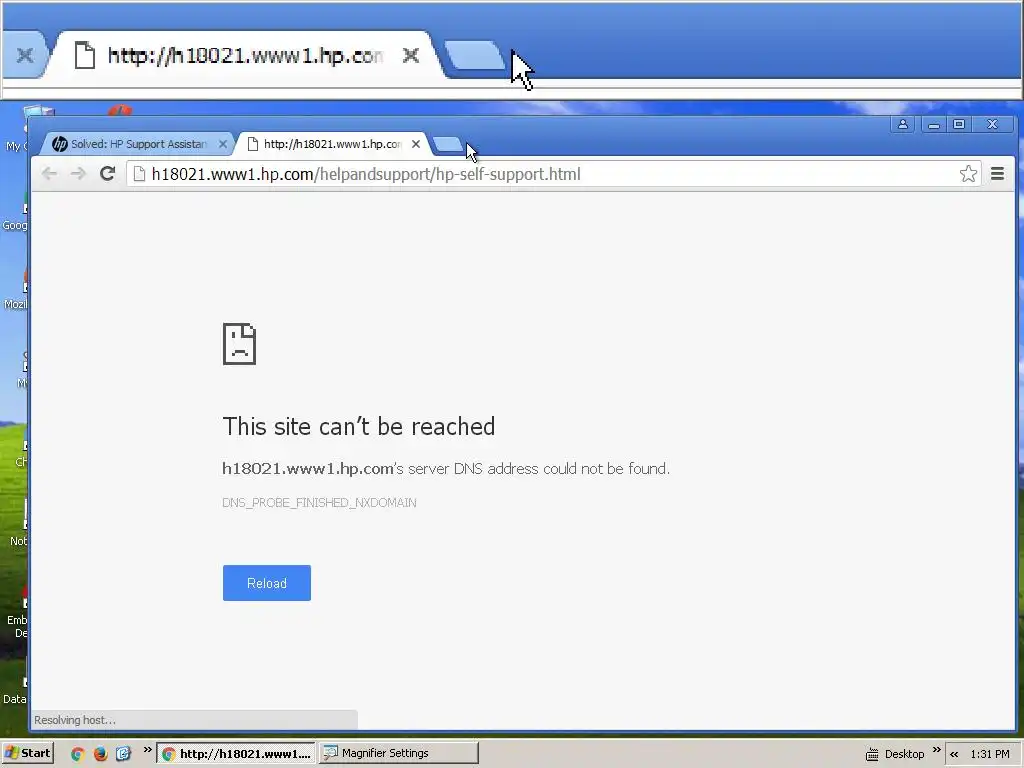Click 'Resolving host...' status text
The image size is (1024, 768).
[x=74, y=720]
